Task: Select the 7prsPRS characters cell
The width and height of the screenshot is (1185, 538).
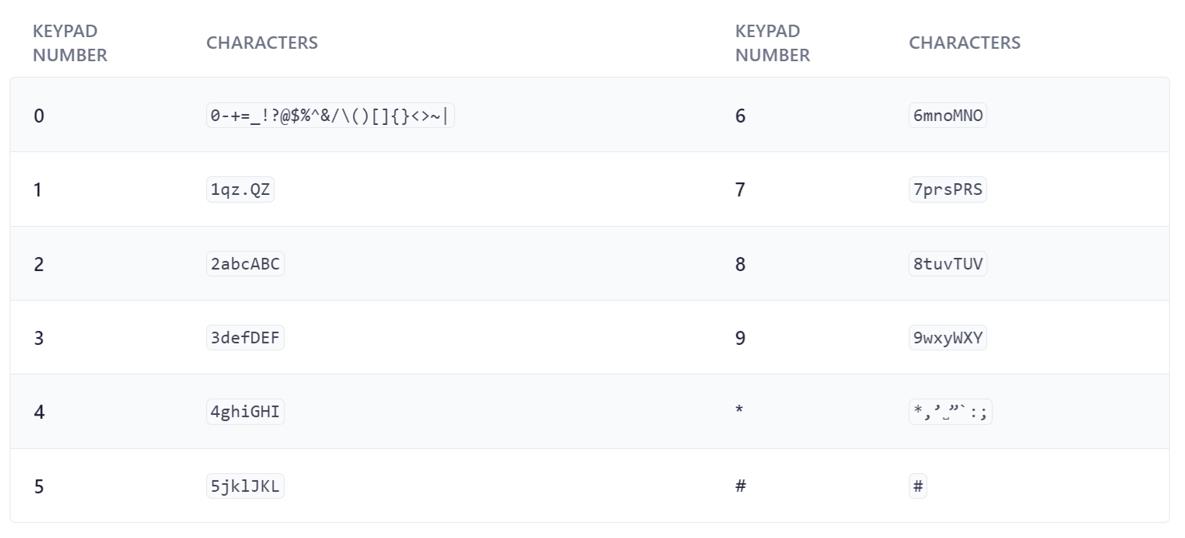Action: [x=948, y=190]
